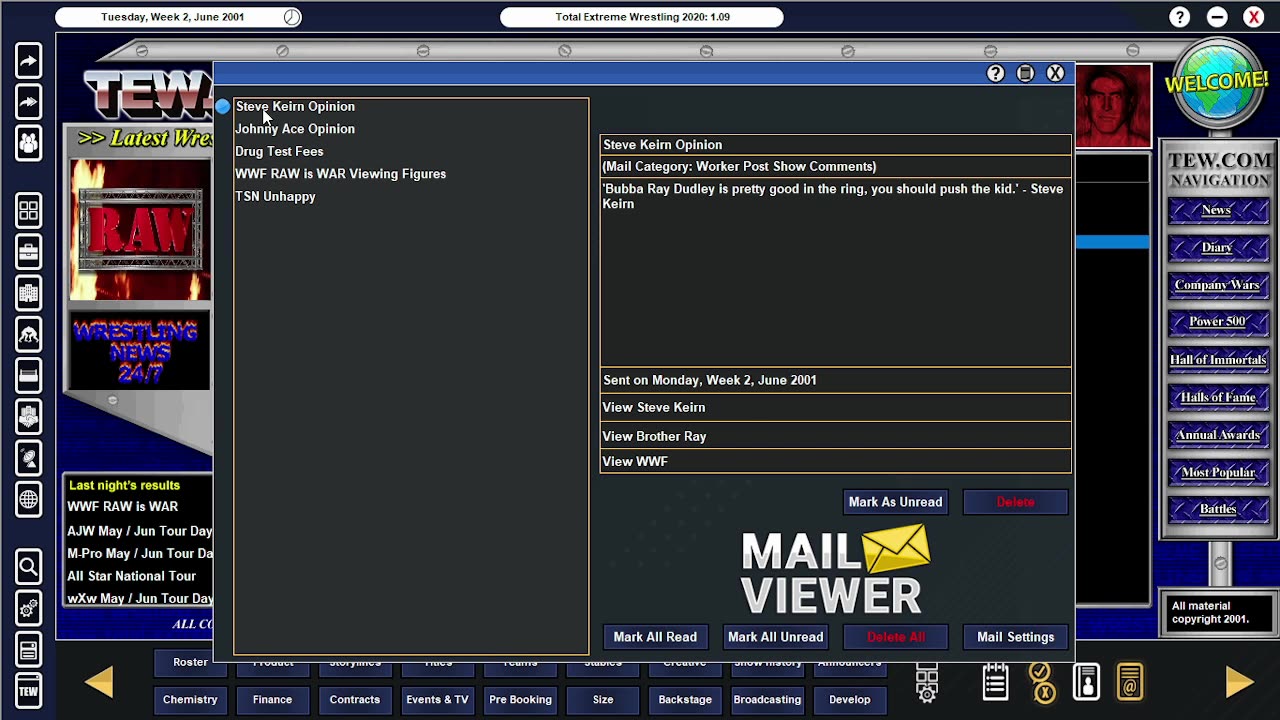Open the building icon in left sidebar
The image size is (1280, 720).
coord(28,293)
